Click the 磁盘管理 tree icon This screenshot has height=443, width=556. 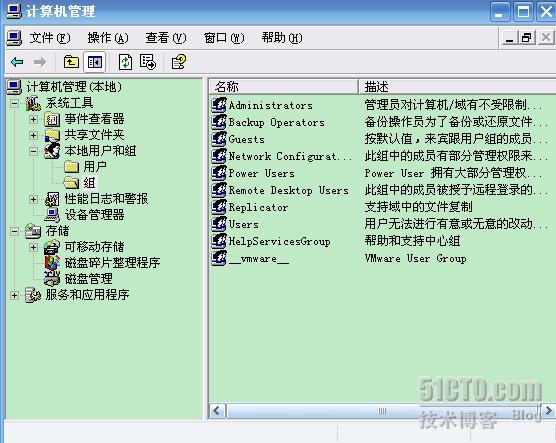[x=52, y=279]
